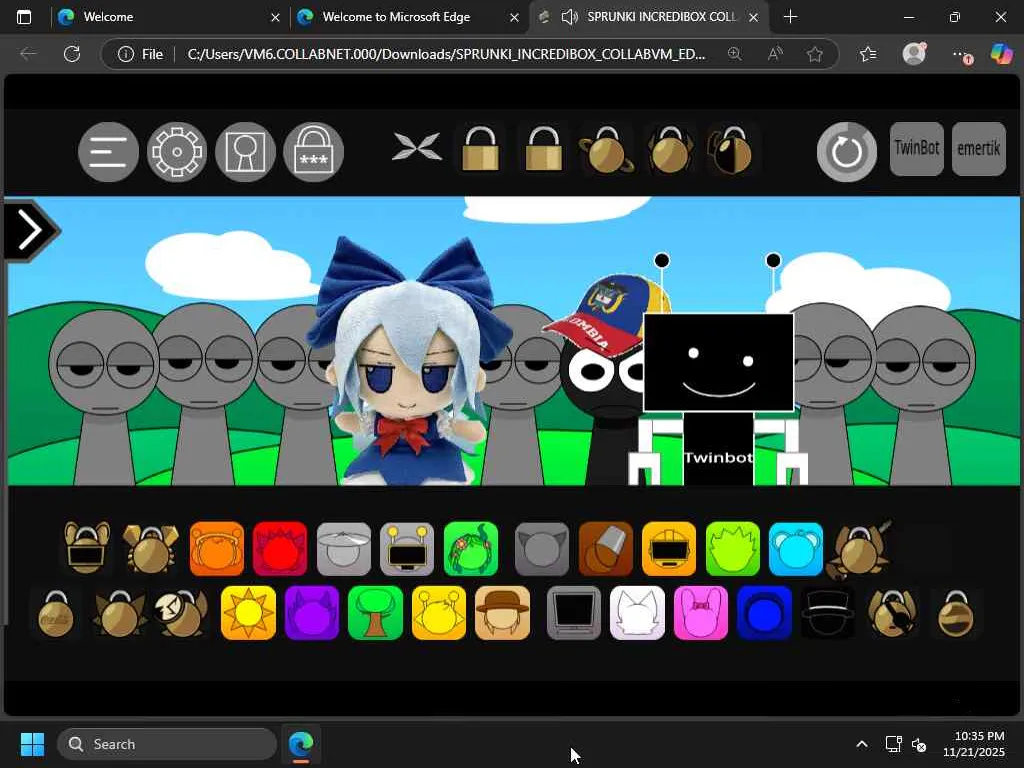
Task: Click the Twinbot robot character on stage
Action: click(718, 370)
